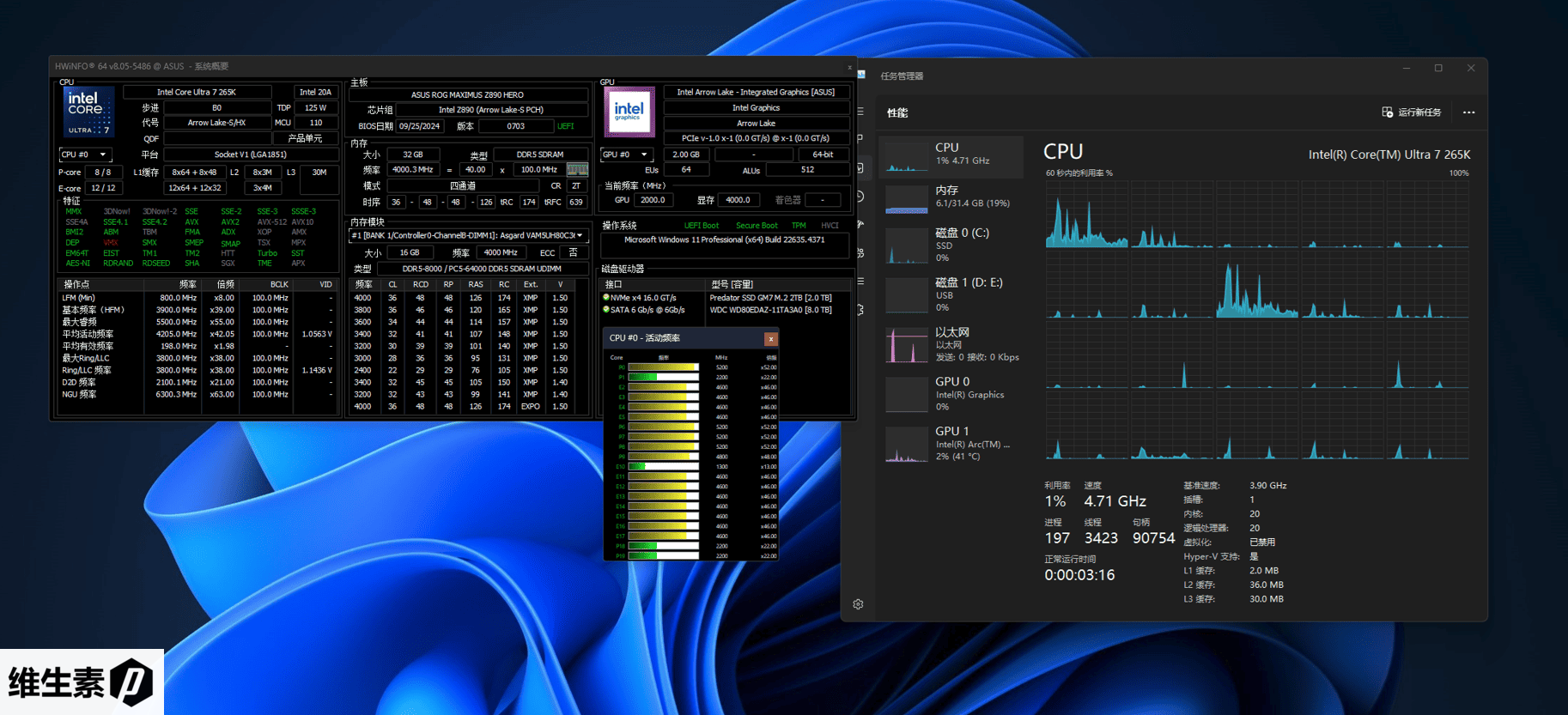Open Task Manager settings gear
This screenshot has height=715, width=1568.
(858, 604)
